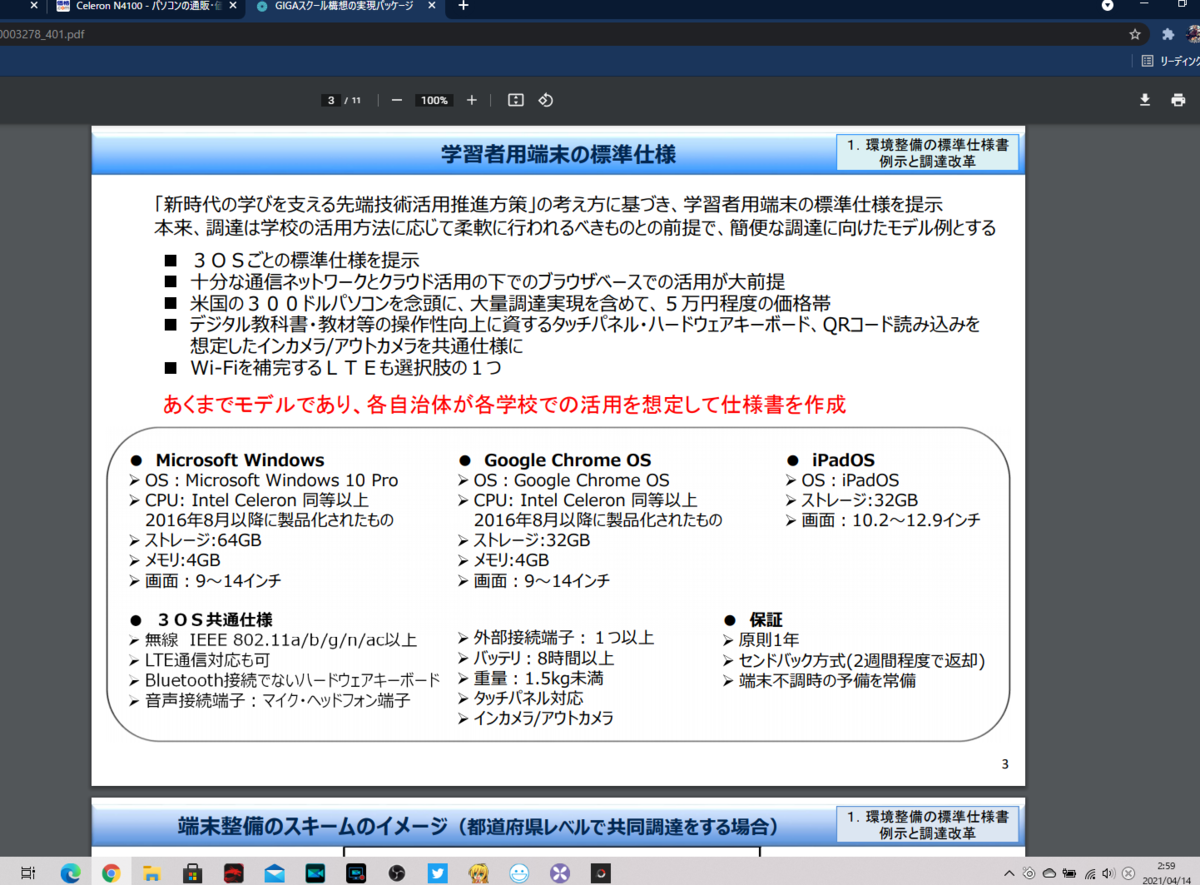This screenshot has height=885, width=1200.
Task: Open the blue smiley face app on the taskbar
Action: pyautogui.click(x=519, y=873)
